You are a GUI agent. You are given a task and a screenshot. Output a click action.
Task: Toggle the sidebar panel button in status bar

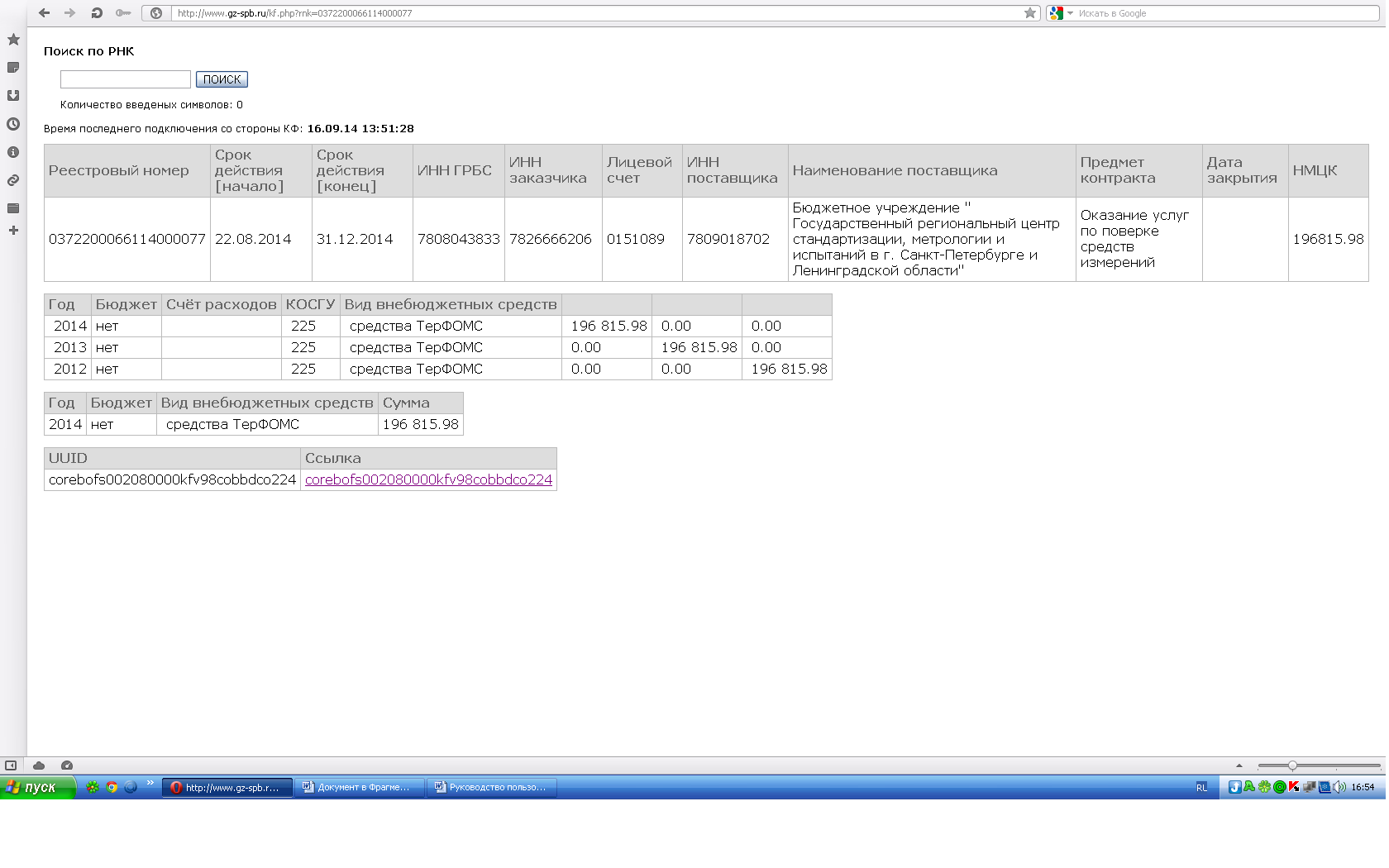[11, 765]
